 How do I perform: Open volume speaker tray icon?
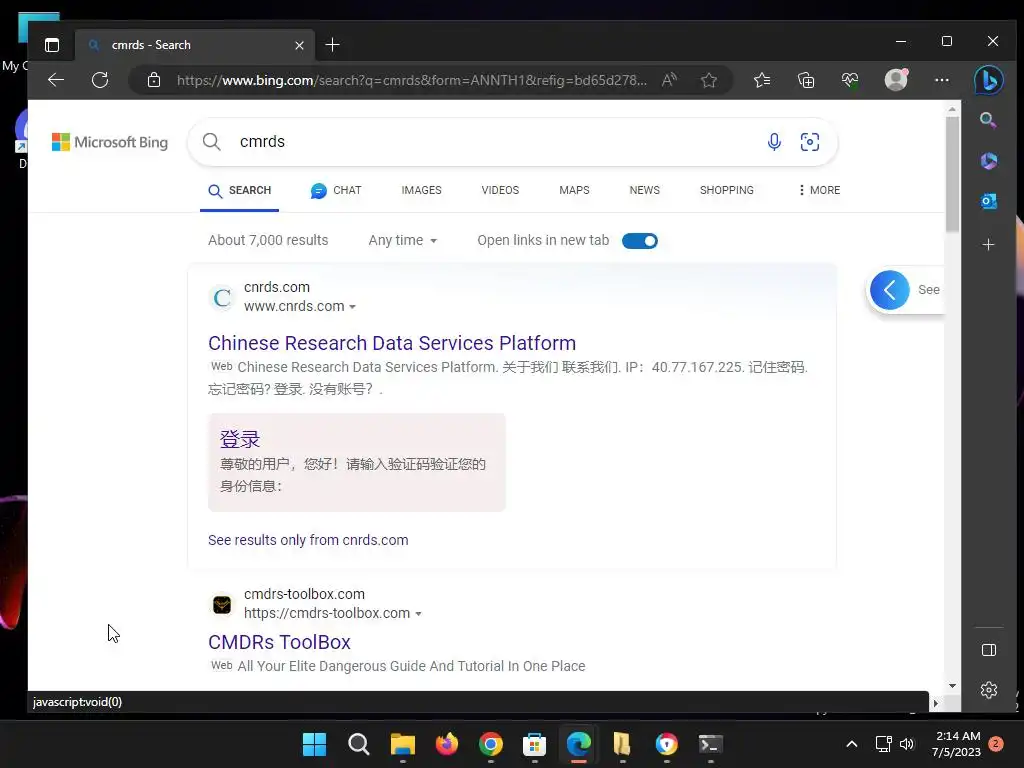point(906,744)
